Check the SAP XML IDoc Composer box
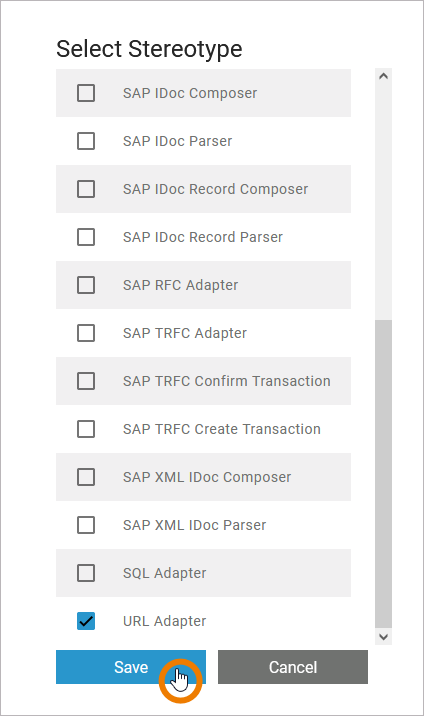This screenshot has width=424, height=716. click(86, 477)
